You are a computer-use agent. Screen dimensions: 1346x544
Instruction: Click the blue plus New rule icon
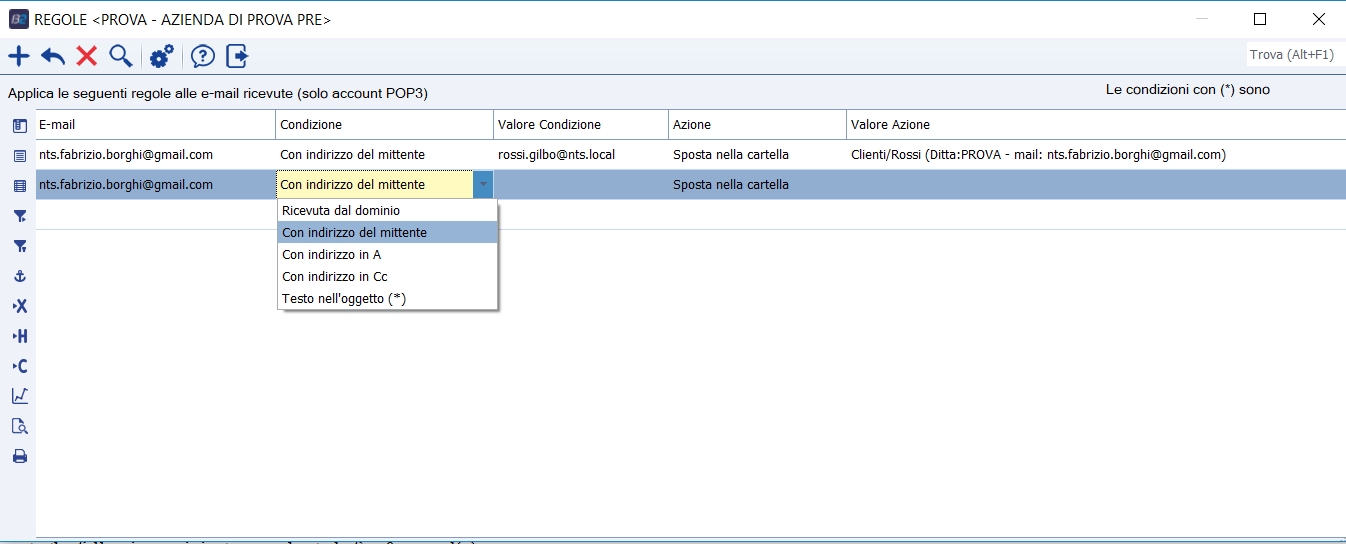[x=19, y=56]
